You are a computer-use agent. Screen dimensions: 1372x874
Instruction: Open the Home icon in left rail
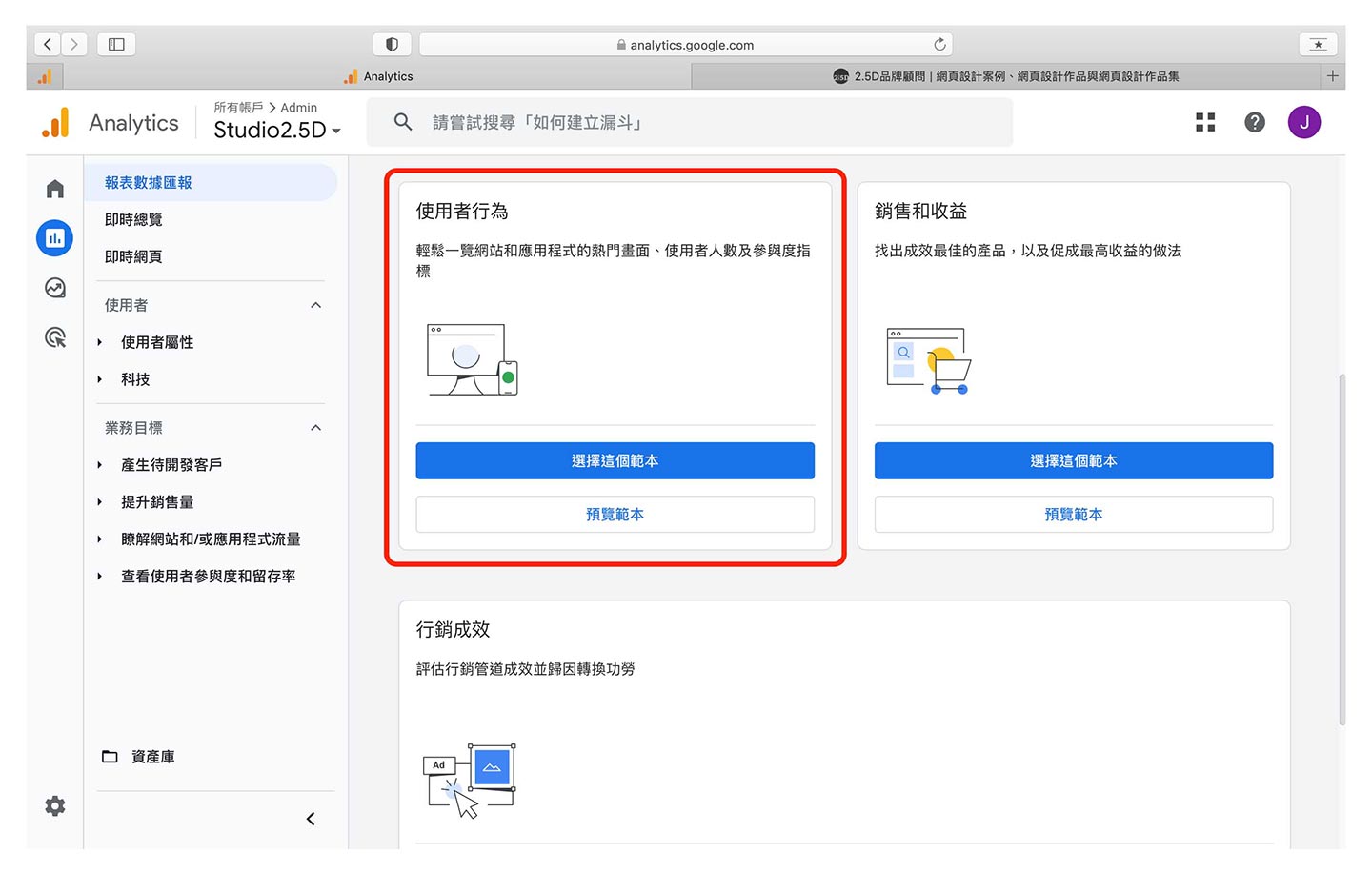click(55, 189)
